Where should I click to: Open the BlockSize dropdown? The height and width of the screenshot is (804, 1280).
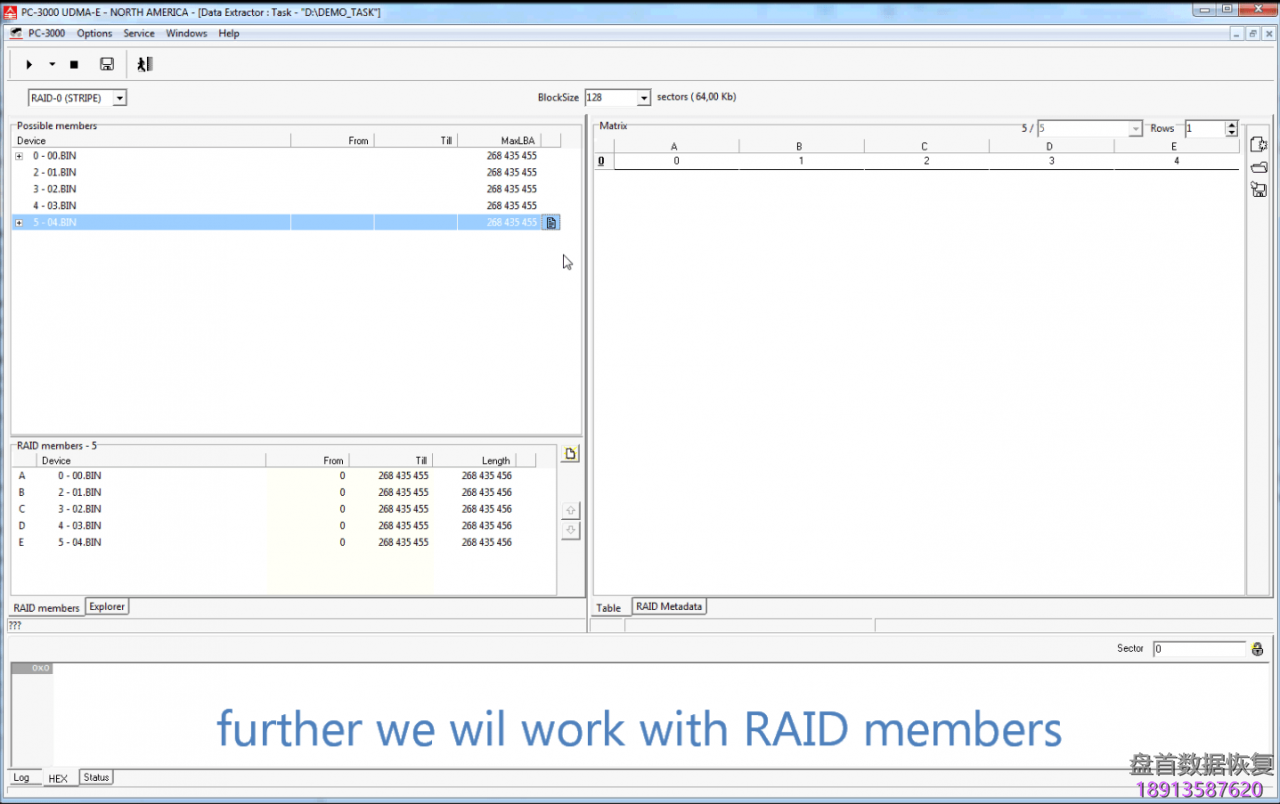tap(643, 97)
